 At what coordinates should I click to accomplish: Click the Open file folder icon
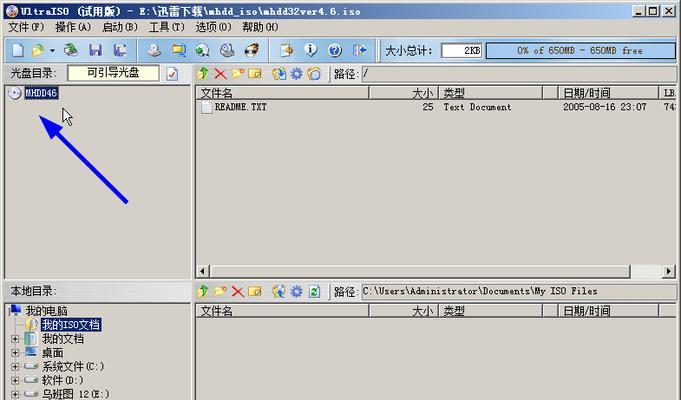click(38, 50)
